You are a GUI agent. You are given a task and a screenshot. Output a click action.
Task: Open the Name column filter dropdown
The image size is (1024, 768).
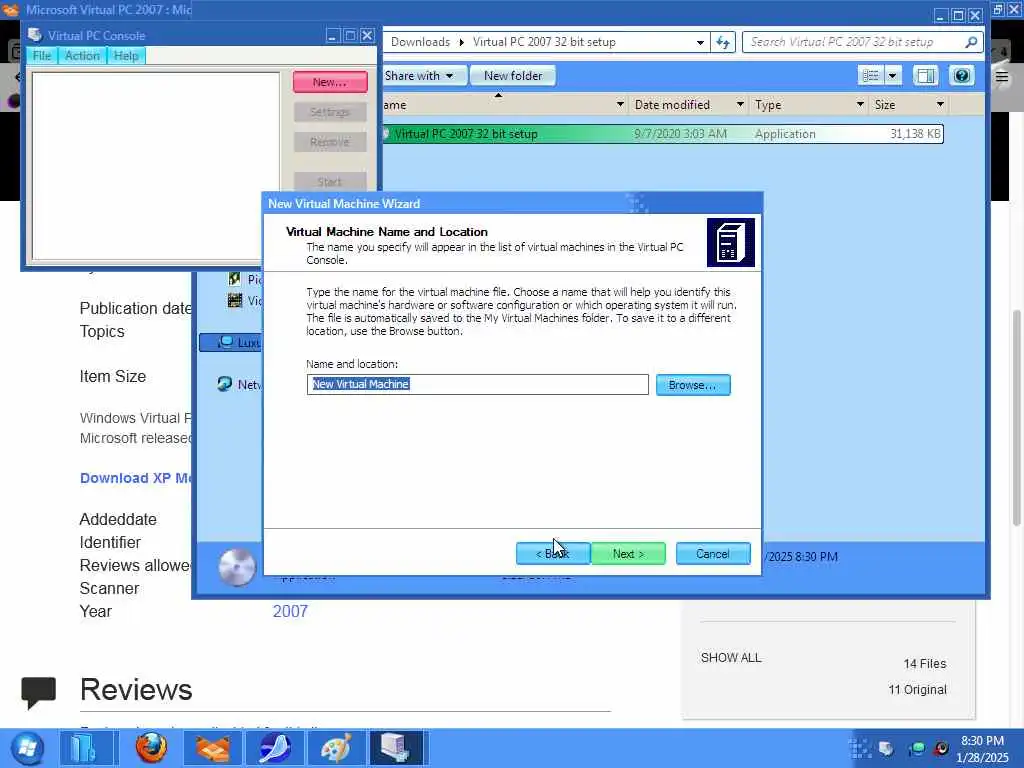point(620,104)
